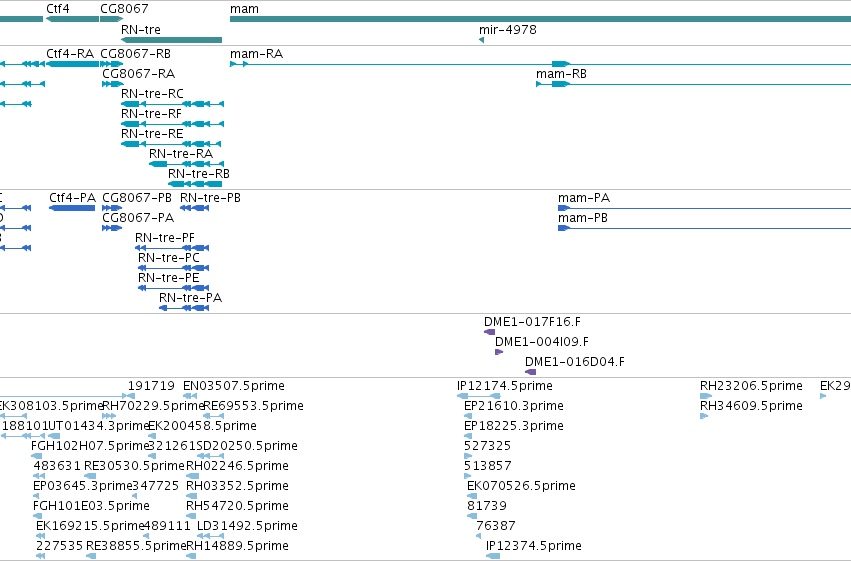Open the RN-tre-PE protein label

pos(168,278)
